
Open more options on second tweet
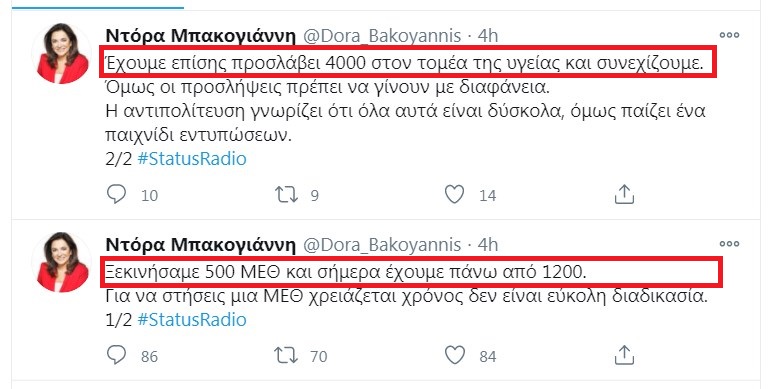(729, 244)
